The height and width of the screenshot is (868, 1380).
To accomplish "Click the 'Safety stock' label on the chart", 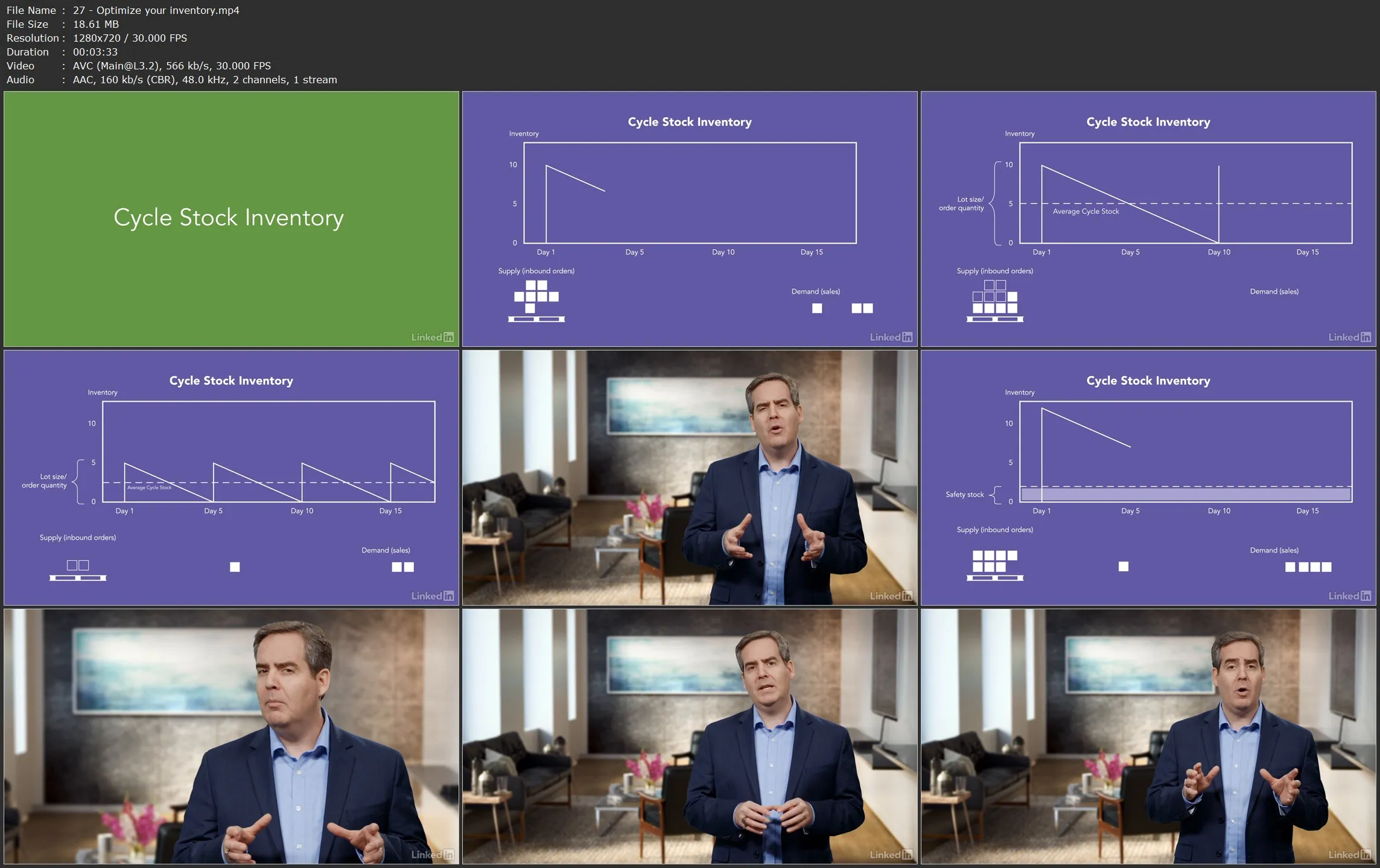I will click(964, 495).
